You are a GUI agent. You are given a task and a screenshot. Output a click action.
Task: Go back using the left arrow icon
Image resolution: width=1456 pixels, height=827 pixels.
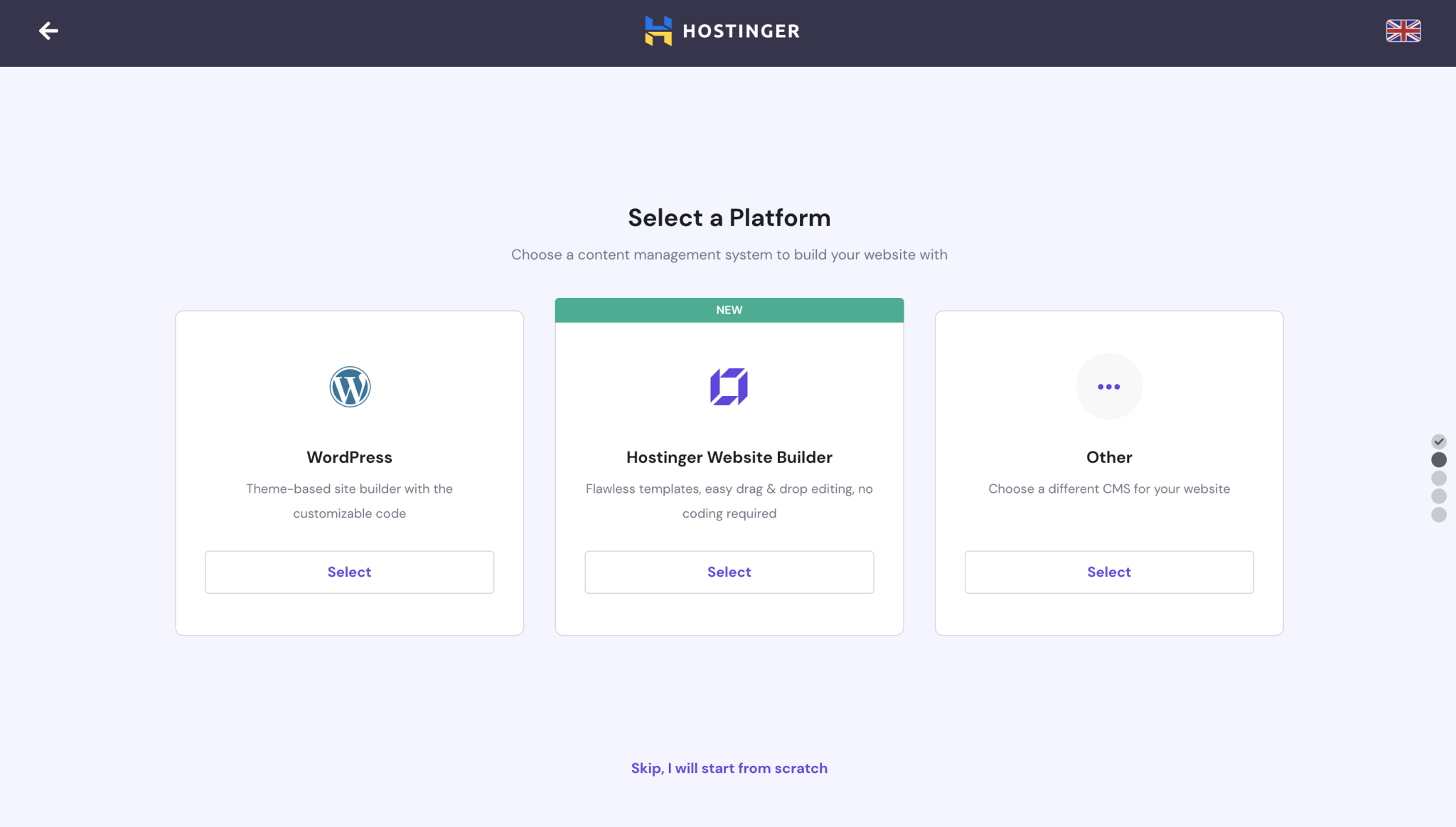click(48, 31)
